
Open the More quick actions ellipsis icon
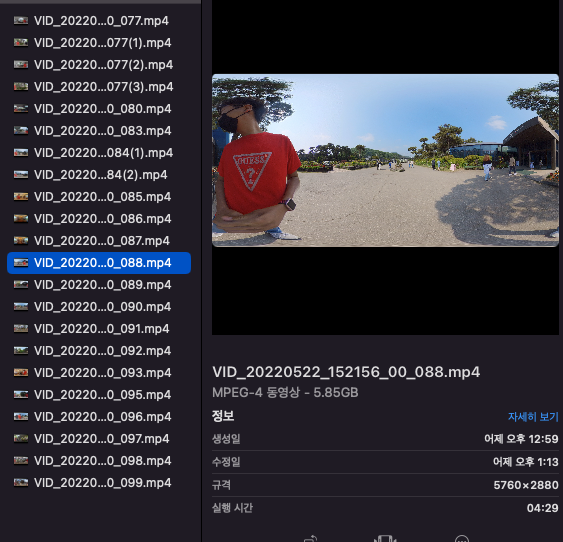461,538
